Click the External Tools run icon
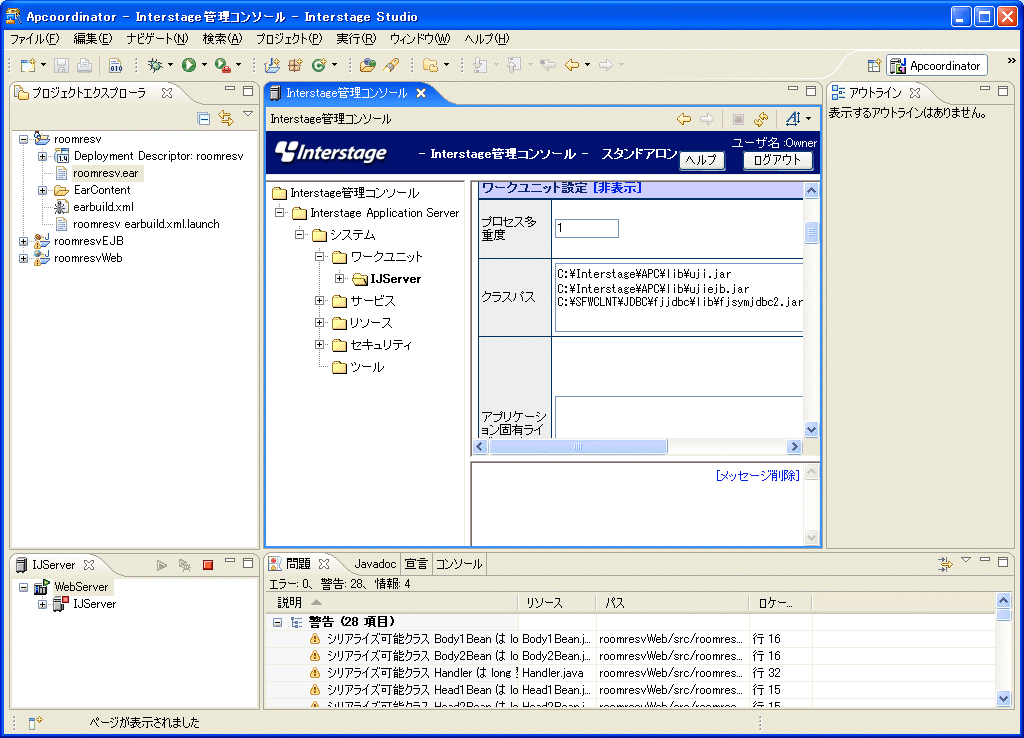Image resolution: width=1024 pixels, height=738 pixels. click(222, 65)
